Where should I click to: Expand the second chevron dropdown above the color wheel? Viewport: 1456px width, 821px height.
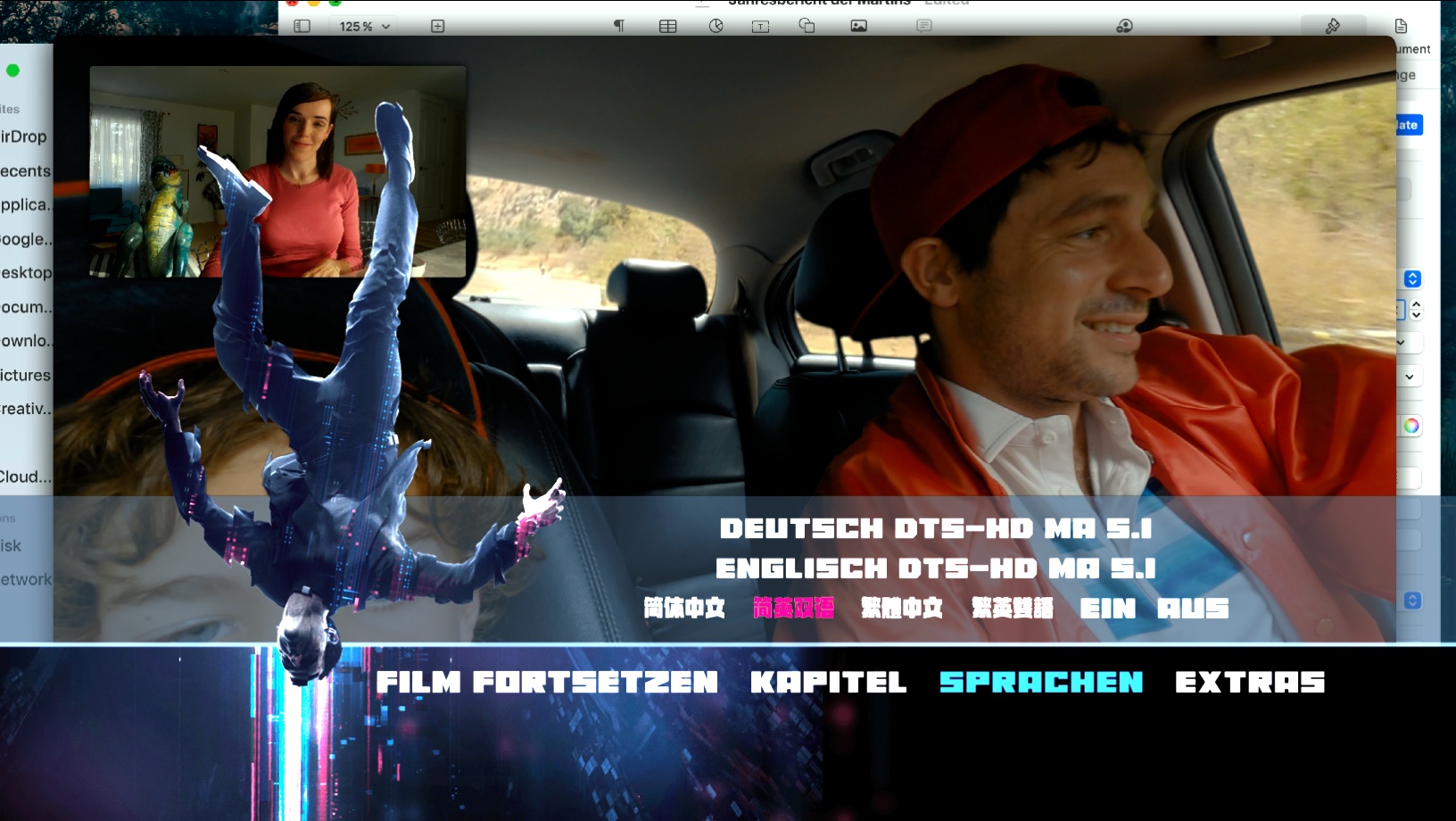(1410, 377)
